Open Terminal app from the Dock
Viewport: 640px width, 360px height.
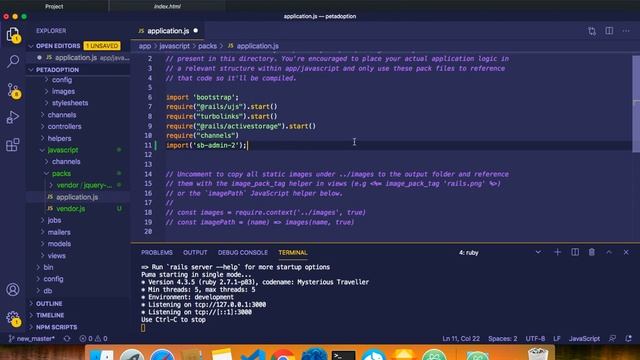343,355
